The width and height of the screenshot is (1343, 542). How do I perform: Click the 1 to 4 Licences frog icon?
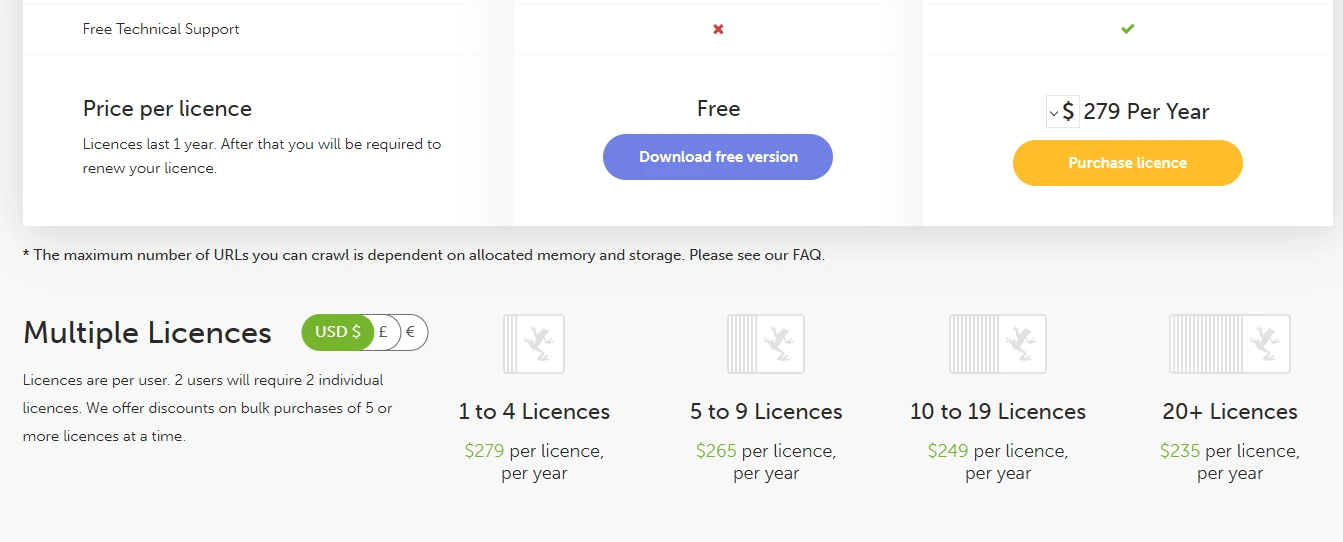(x=534, y=344)
